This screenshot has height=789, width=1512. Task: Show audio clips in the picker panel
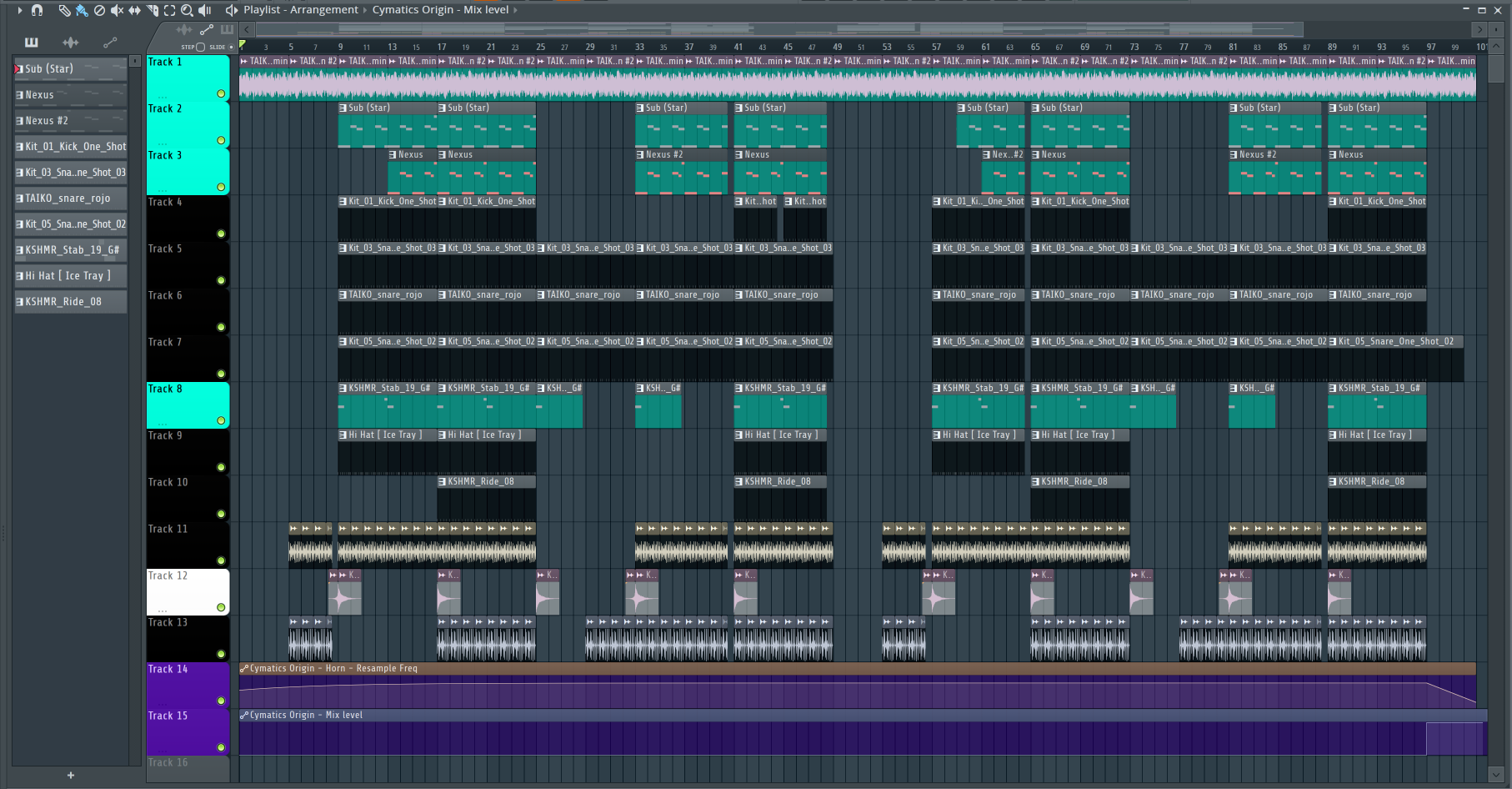(71, 43)
